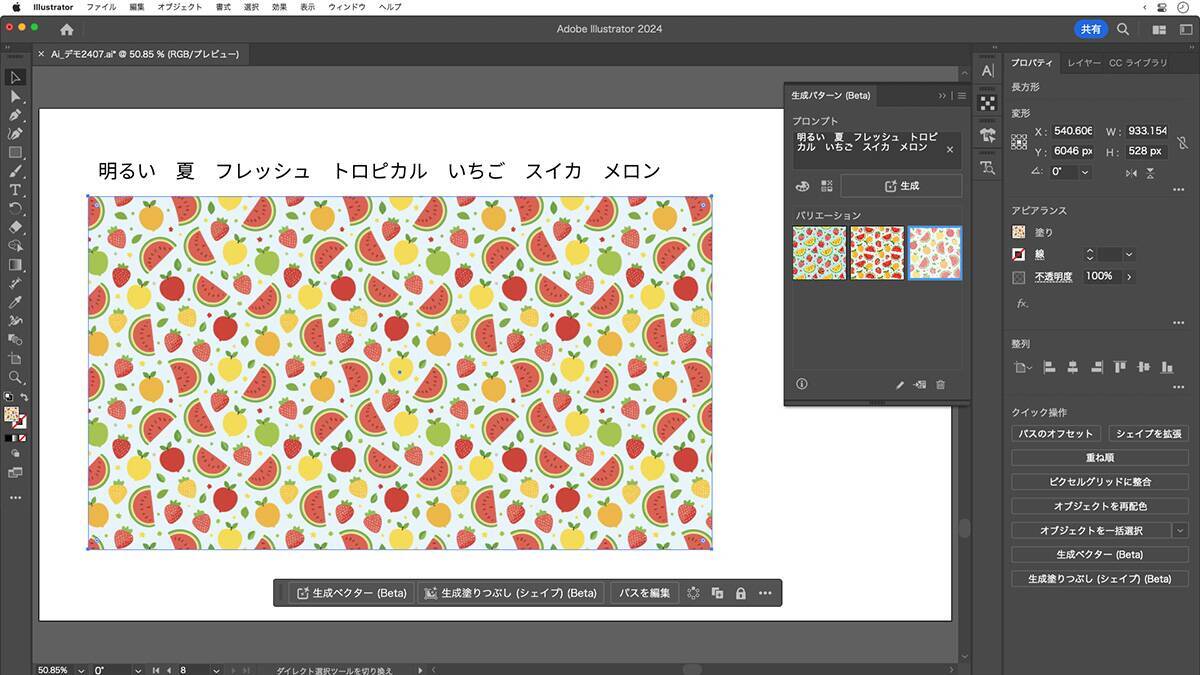The image size is (1200, 675).
Task: Click the search icon in title bar
Action: [1123, 30]
